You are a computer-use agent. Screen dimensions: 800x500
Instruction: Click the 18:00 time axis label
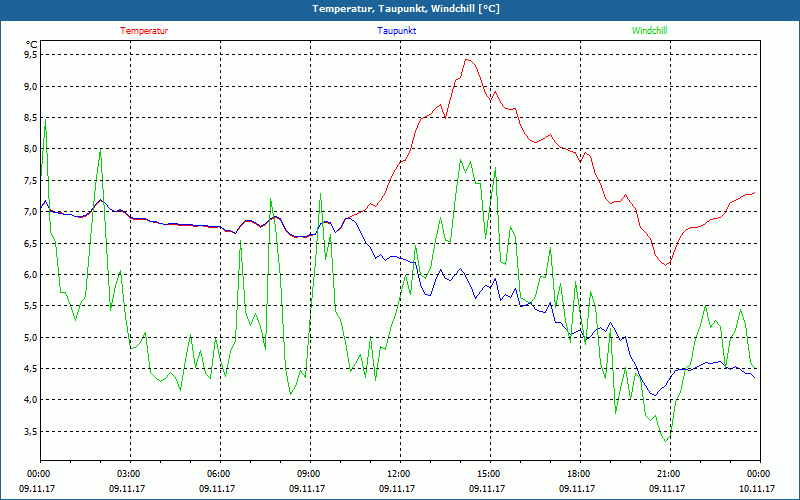[580, 474]
